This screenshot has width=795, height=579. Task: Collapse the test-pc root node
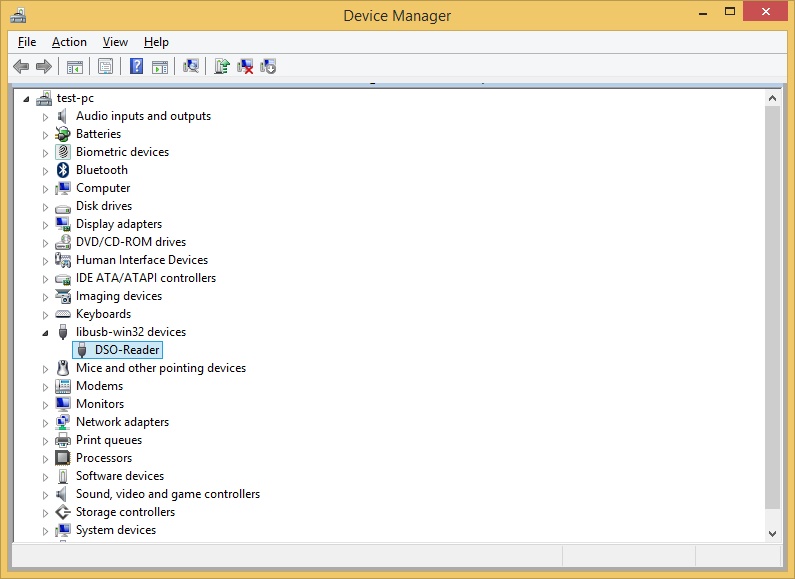point(26,99)
